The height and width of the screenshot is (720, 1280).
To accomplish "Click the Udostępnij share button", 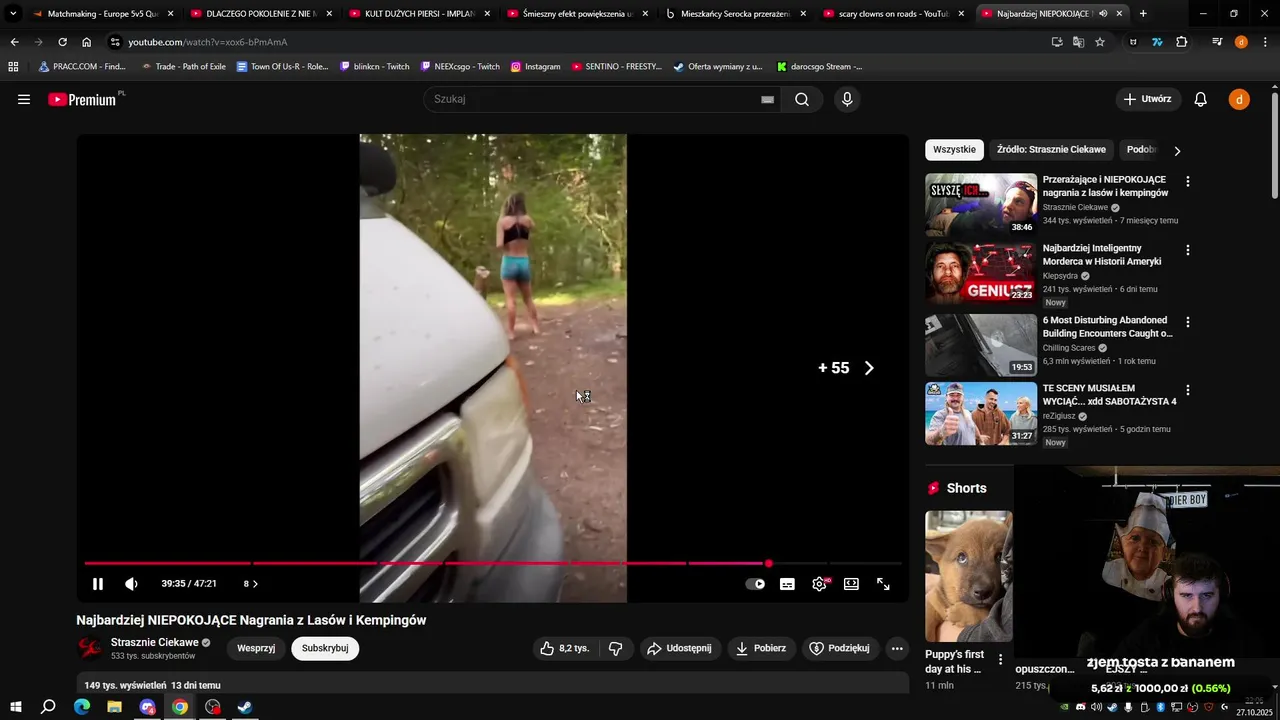I will click(680, 648).
